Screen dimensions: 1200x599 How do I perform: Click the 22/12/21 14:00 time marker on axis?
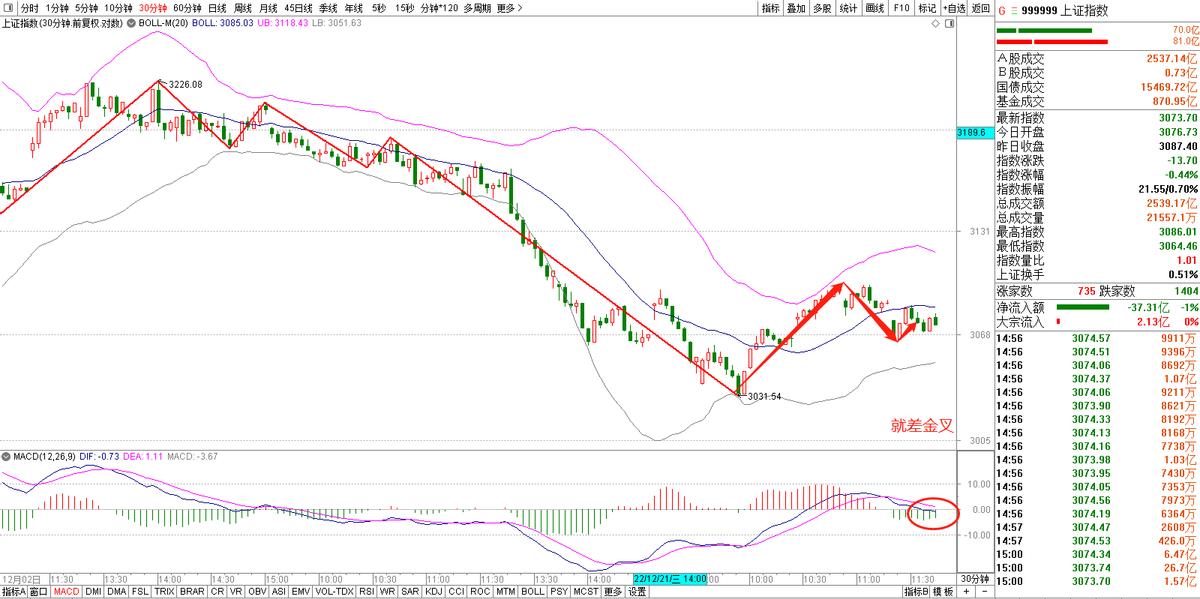click(x=670, y=578)
